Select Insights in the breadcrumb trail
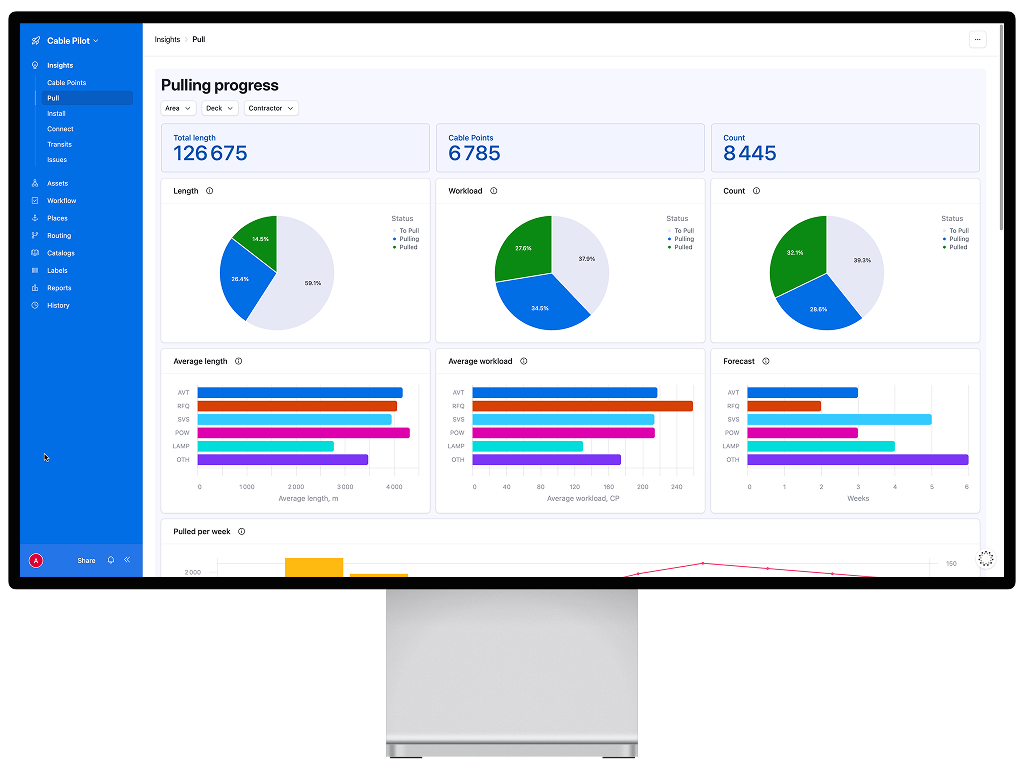The height and width of the screenshot is (777, 1024). click(x=166, y=39)
